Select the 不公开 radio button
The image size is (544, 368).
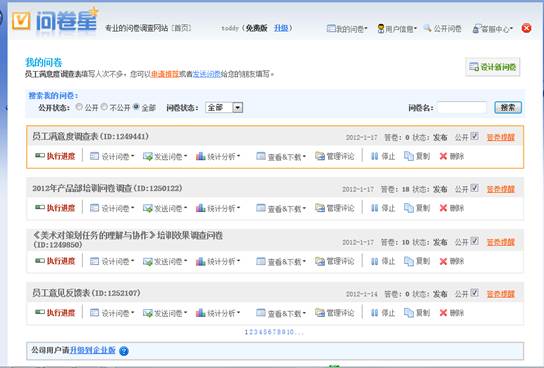pyautogui.click(x=104, y=107)
